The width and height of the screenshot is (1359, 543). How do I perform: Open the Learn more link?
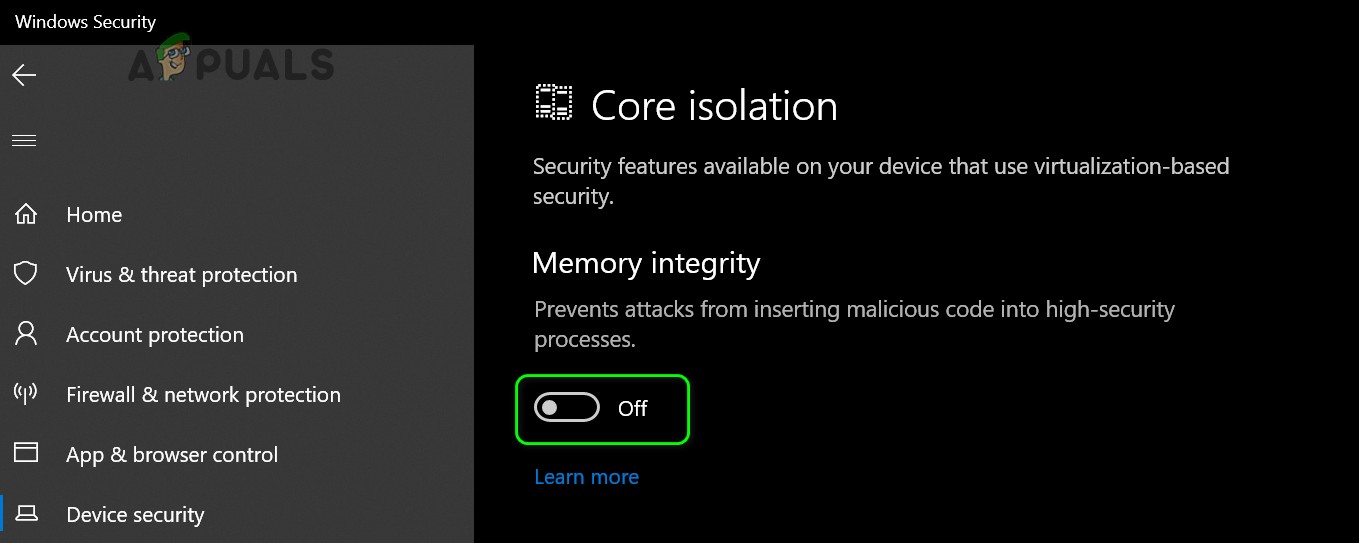pyautogui.click(x=586, y=477)
